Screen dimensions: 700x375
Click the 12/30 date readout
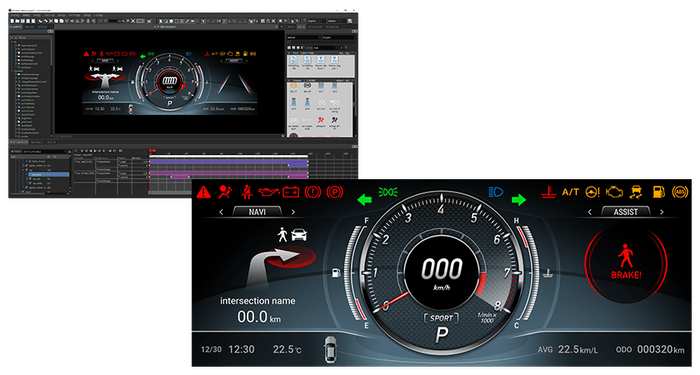coord(211,350)
